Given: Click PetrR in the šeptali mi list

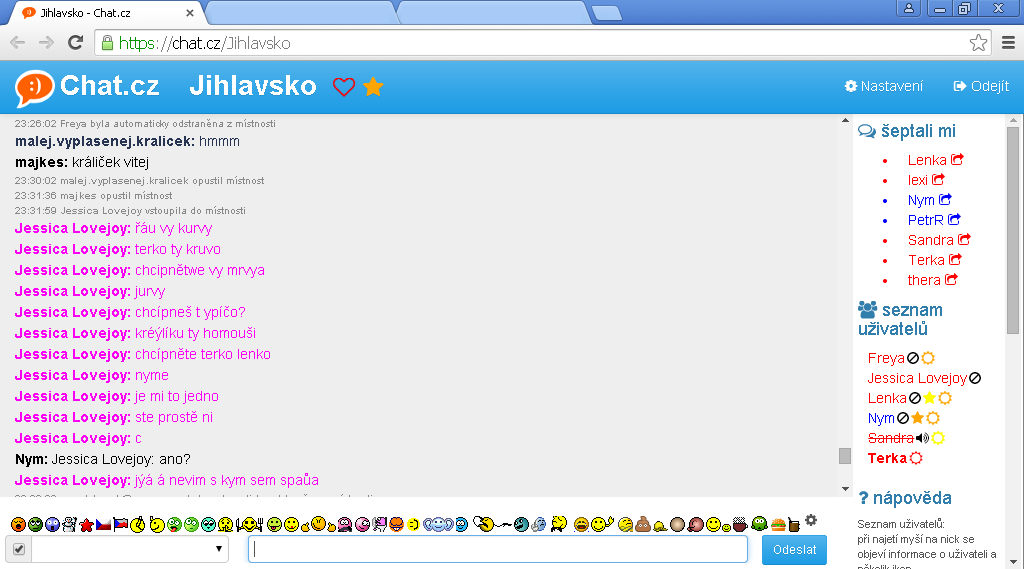Looking at the screenshot, I should click(925, 220).
